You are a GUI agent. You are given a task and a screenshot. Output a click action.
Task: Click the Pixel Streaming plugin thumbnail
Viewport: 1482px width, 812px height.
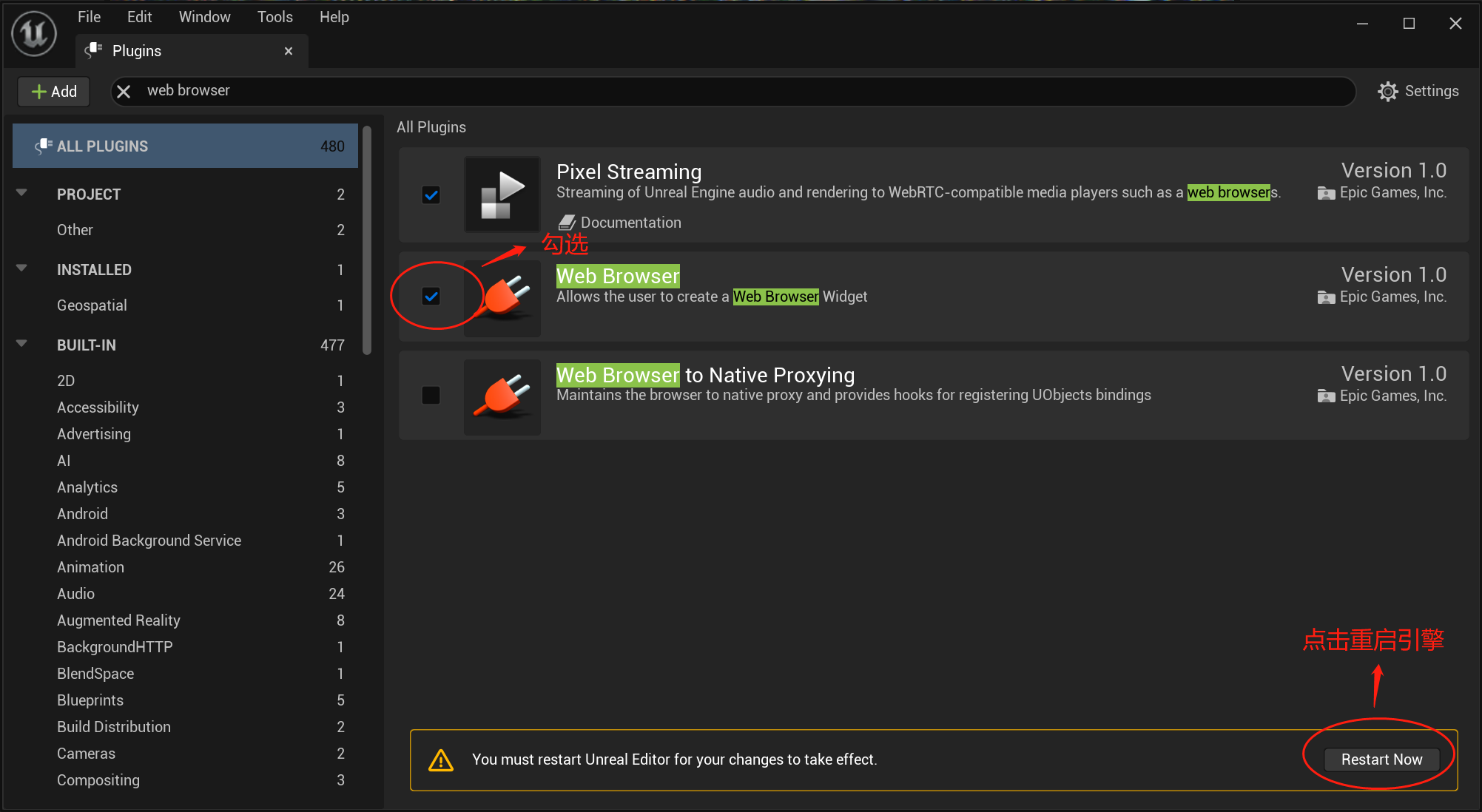coord(502,194)
